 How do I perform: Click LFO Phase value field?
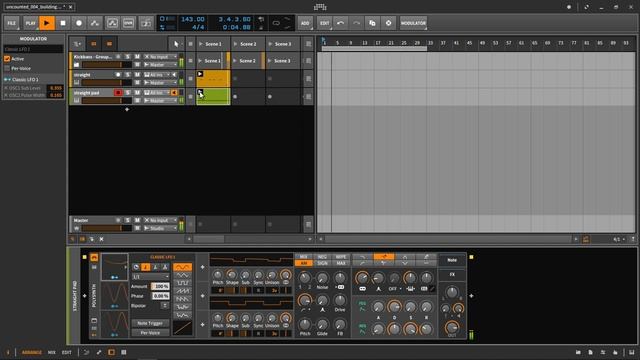tap(160, 296)
